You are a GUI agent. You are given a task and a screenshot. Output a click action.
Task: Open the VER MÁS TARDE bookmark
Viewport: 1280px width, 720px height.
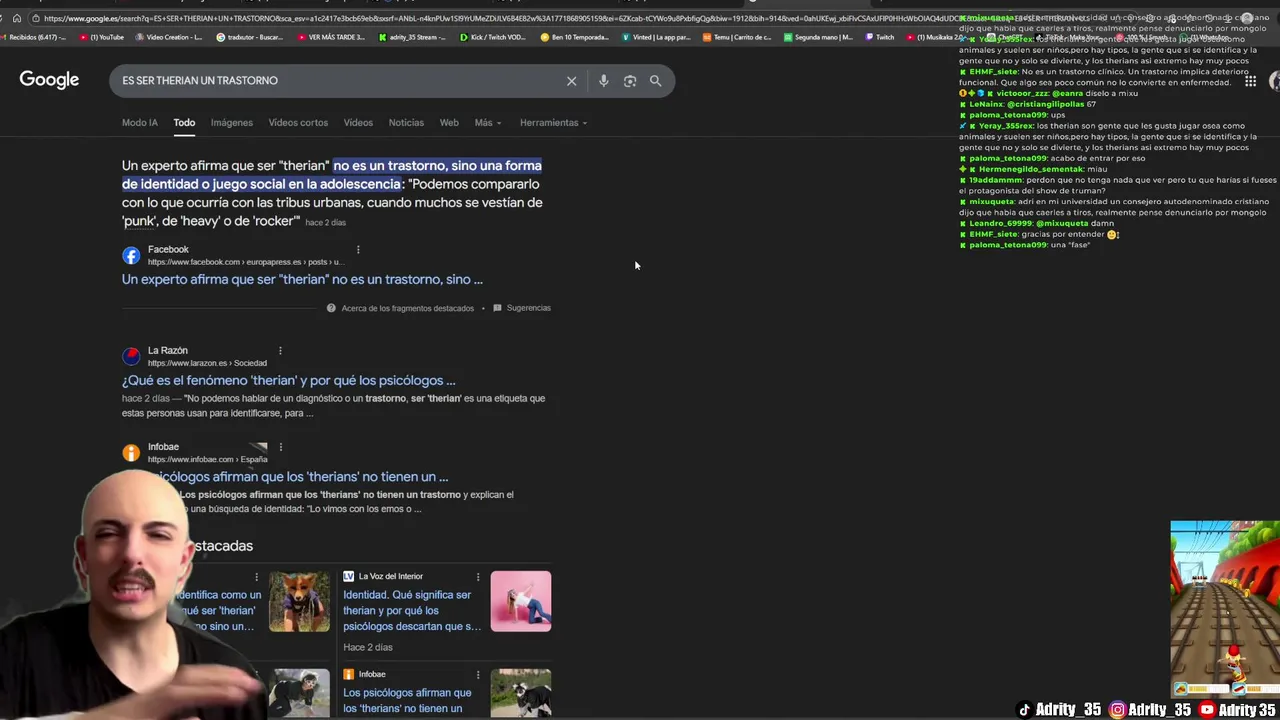[331, 37]
